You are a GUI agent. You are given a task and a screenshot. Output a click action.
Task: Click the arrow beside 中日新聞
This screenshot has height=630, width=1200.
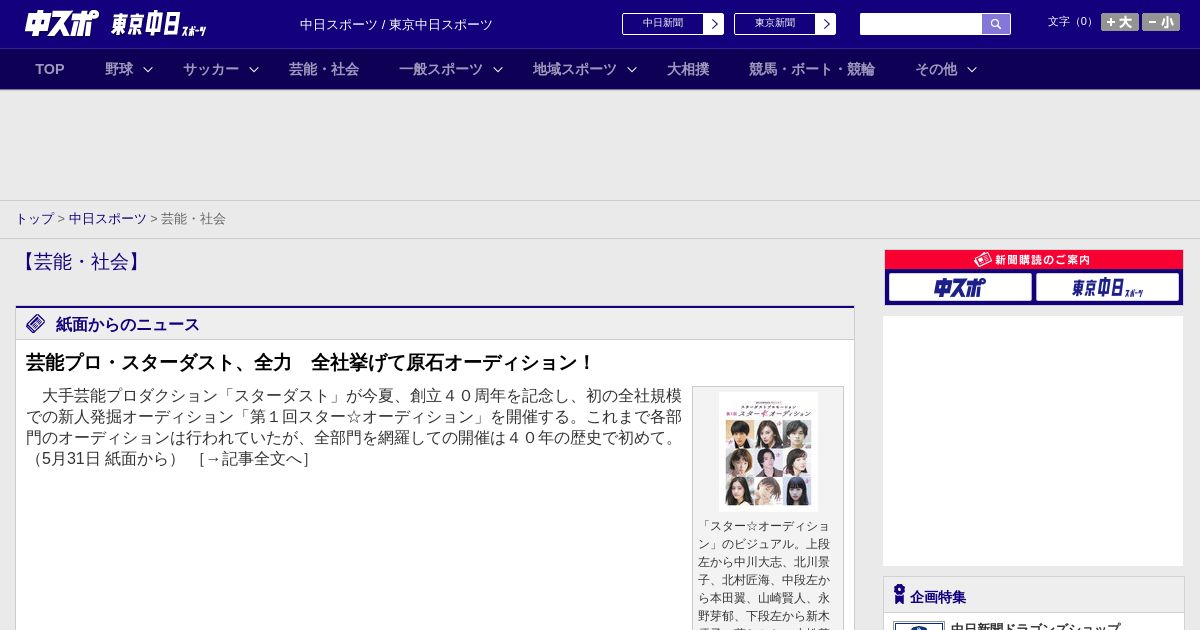click(714, 24)
